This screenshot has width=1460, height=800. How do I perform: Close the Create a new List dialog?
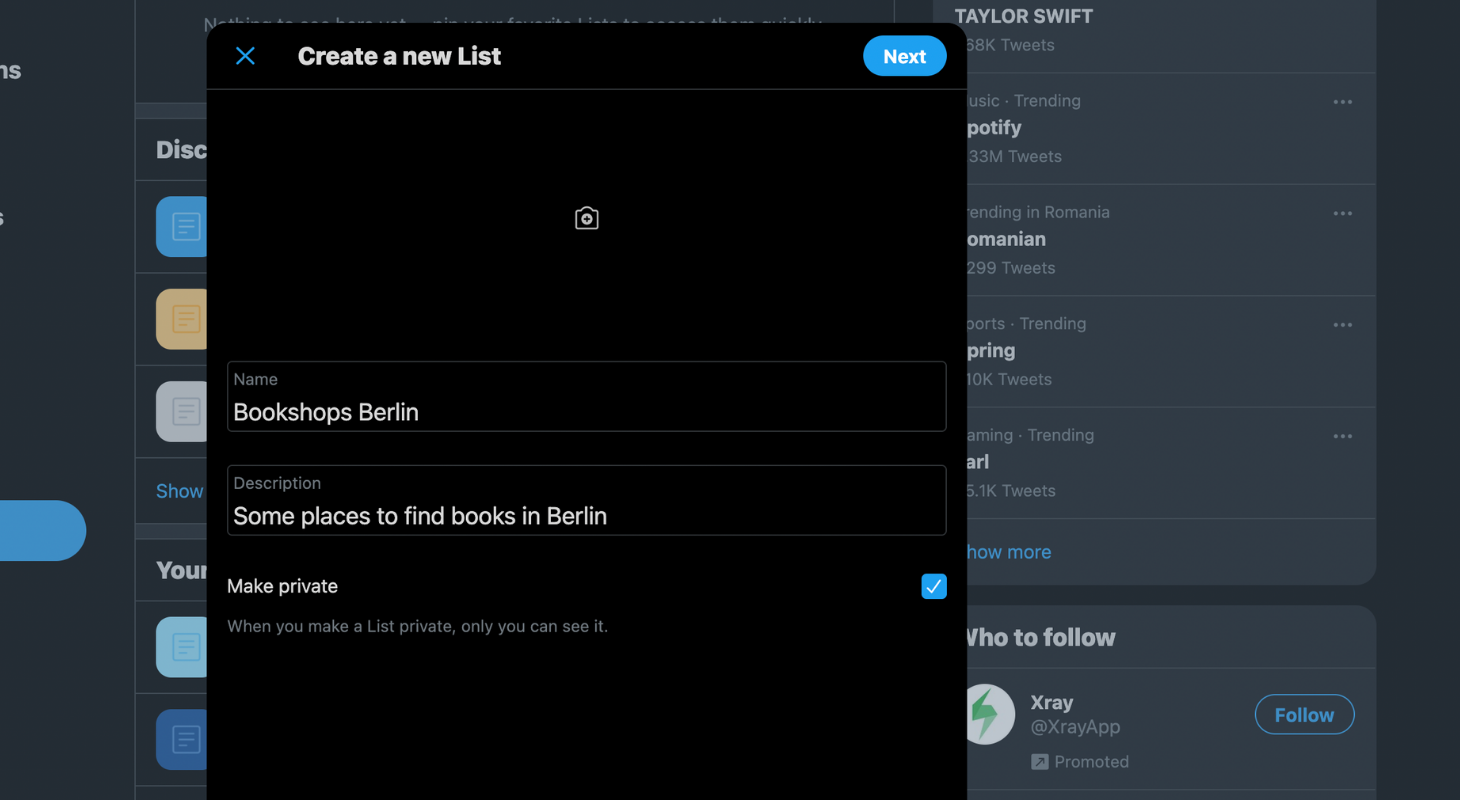tap(245, 56)
